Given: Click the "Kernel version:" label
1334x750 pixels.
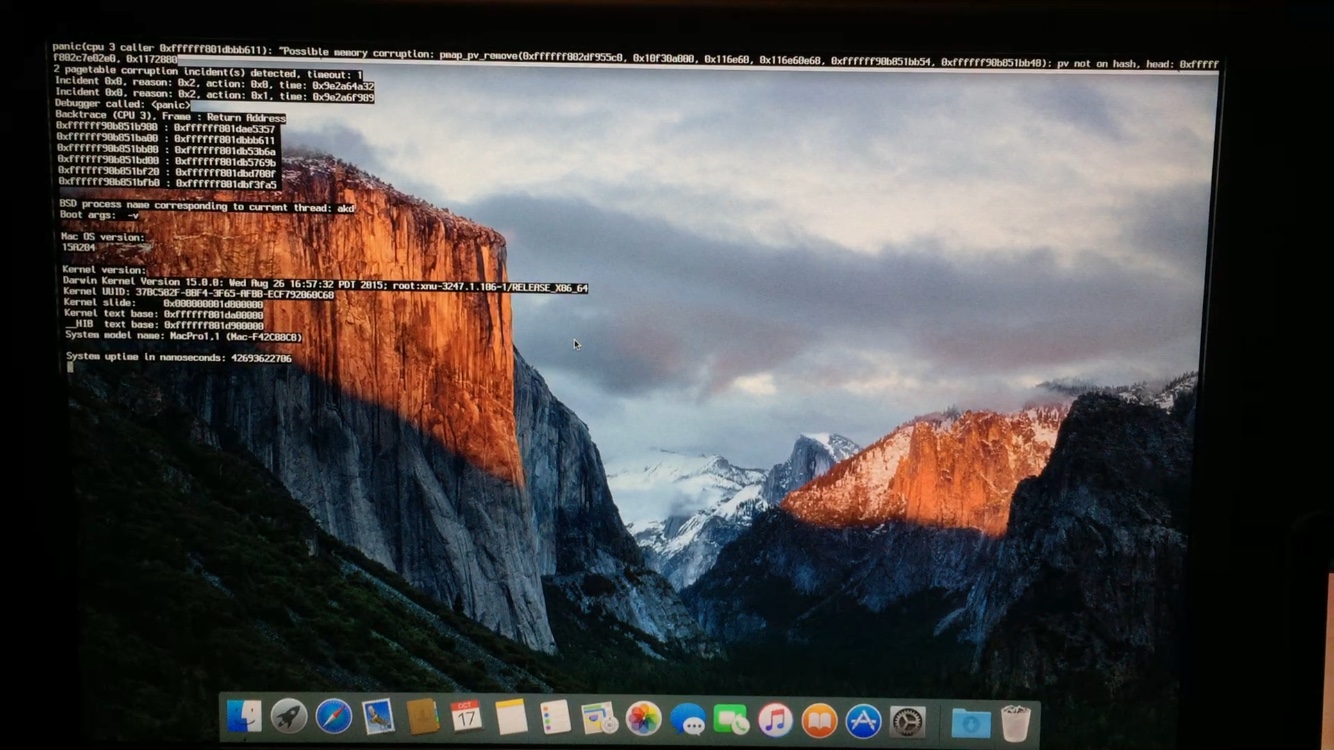Looking at the screenshot, I should 105,270.
